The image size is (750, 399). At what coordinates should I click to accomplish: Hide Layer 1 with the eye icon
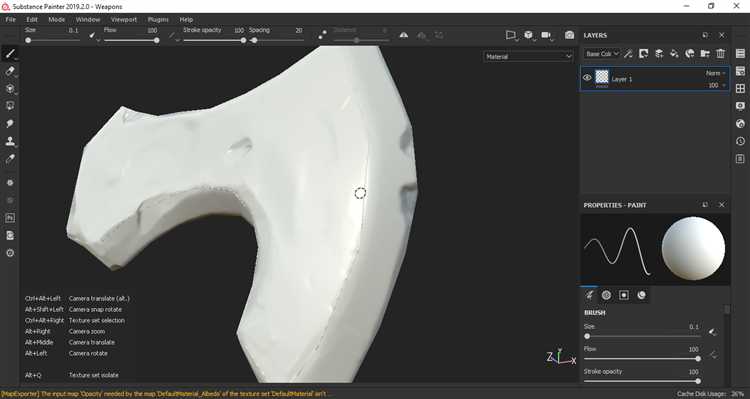587,78
